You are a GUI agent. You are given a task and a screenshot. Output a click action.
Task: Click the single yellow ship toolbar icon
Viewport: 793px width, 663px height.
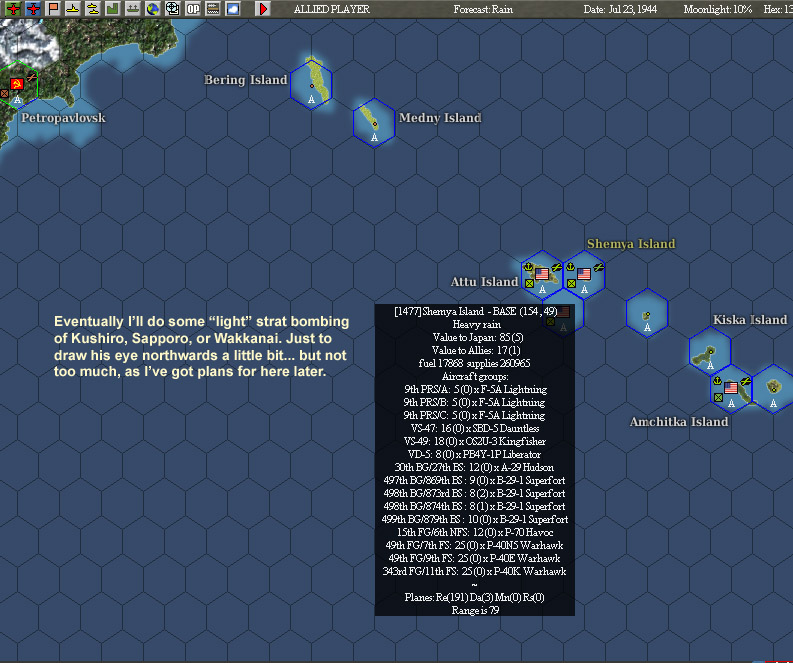point(73,9)
